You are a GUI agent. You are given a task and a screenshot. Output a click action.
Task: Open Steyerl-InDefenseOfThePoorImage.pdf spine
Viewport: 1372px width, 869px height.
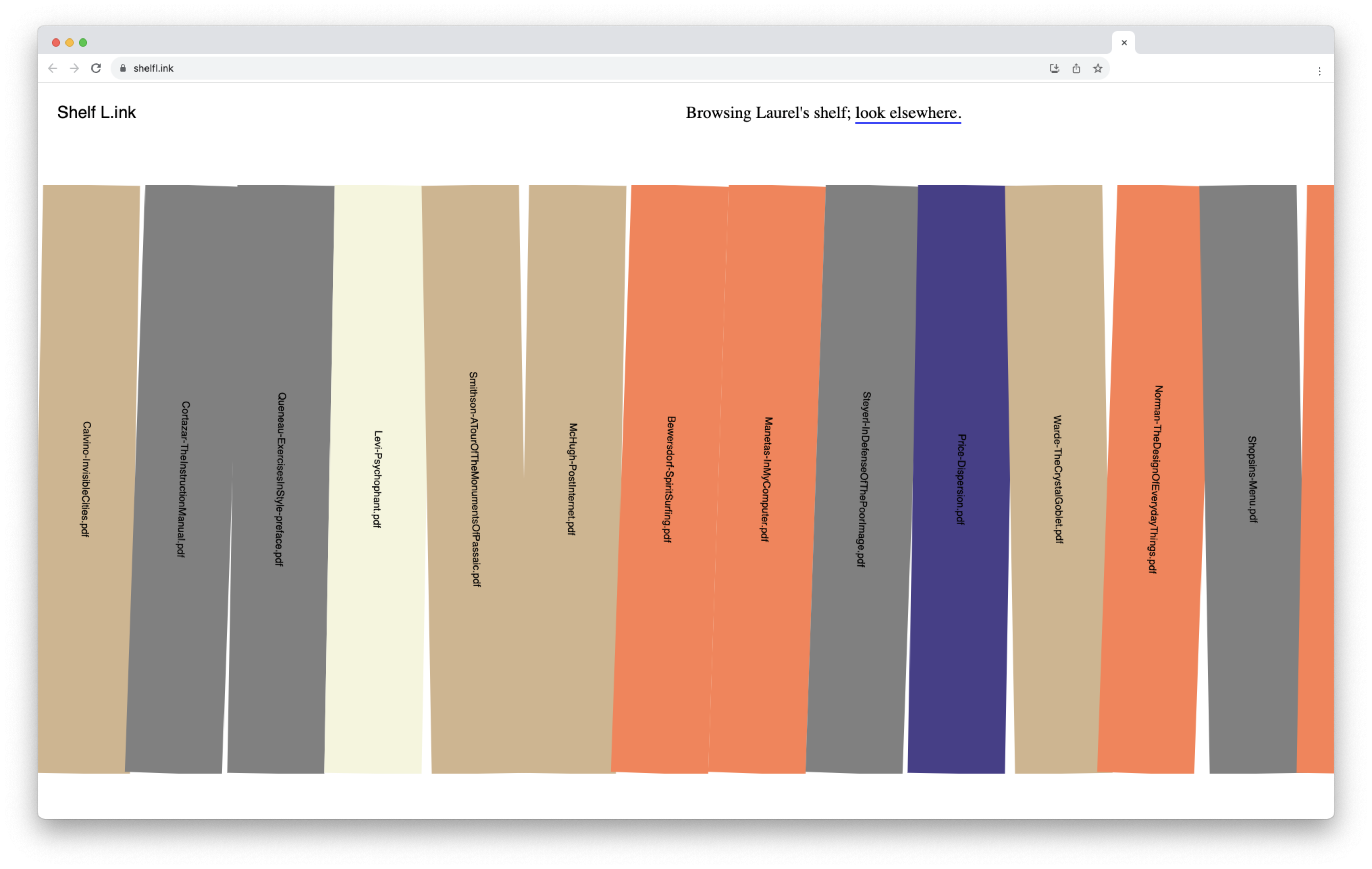[863, 479]
